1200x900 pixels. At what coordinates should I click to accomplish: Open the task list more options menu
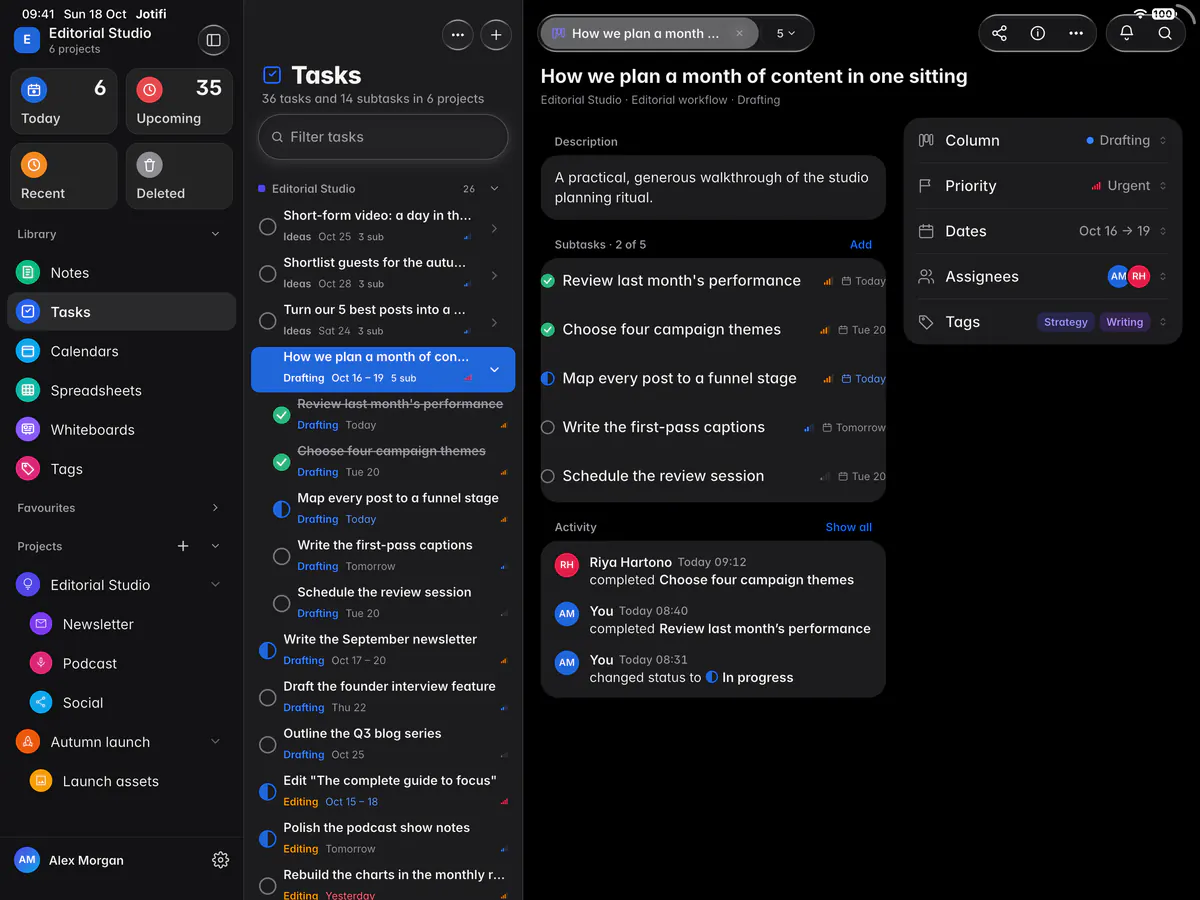point(457,34)
